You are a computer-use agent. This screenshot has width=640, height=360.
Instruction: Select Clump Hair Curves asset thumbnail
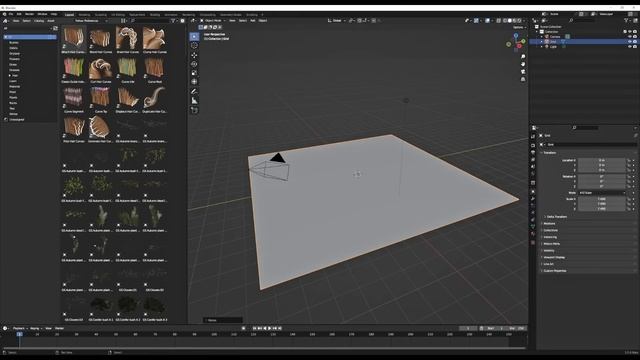coord(154,40)
